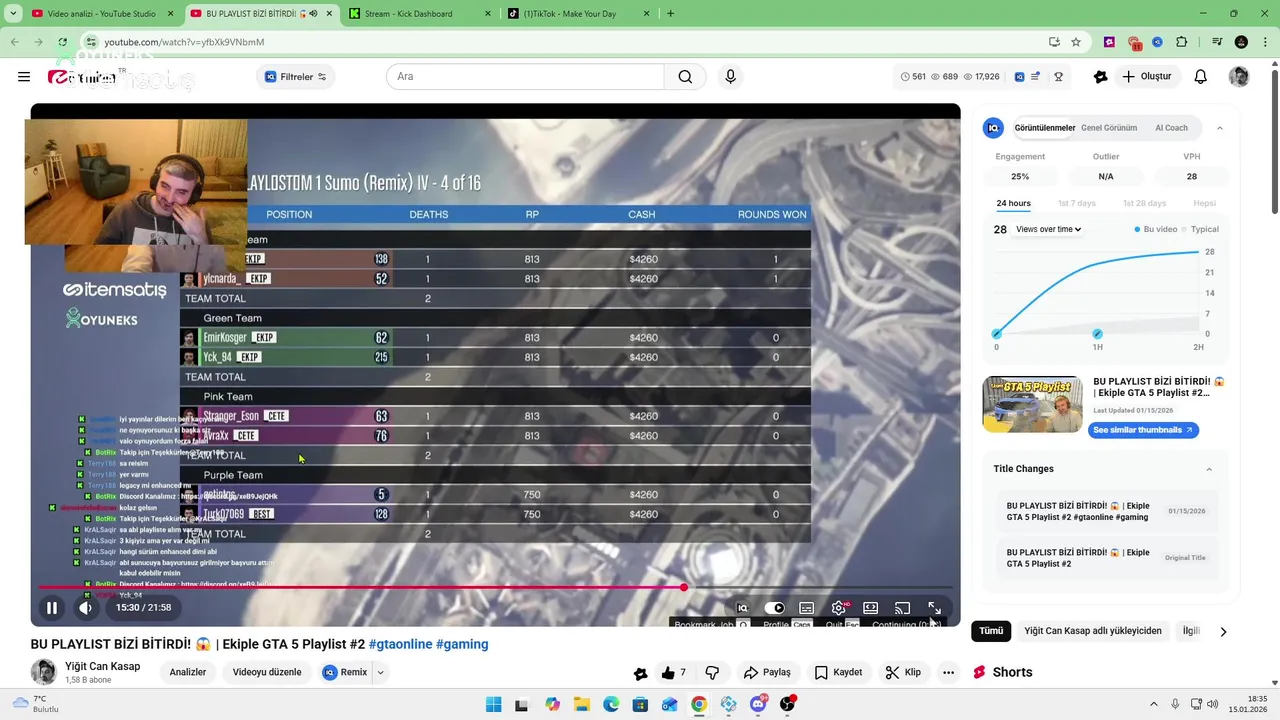Open Filtreler filter toggle
The height and width of the screenshot is (720, 1280).
pos(296,77)
